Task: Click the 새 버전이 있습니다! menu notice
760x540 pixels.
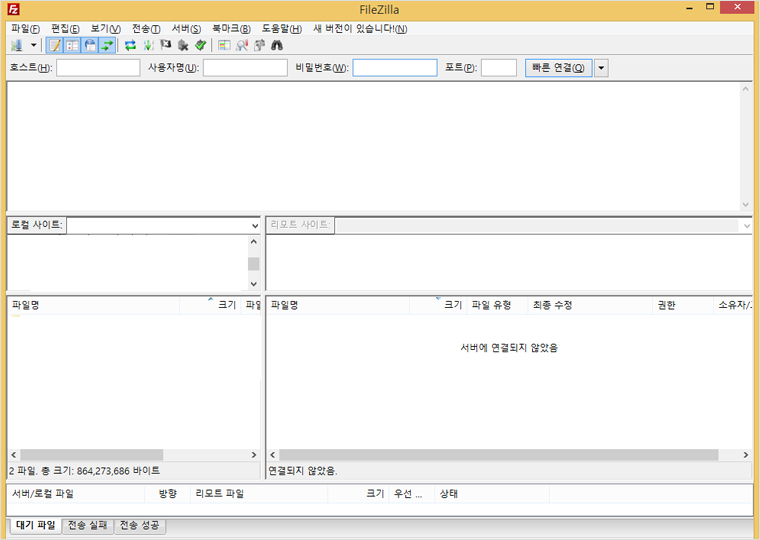Action: (x=360, y=29)
